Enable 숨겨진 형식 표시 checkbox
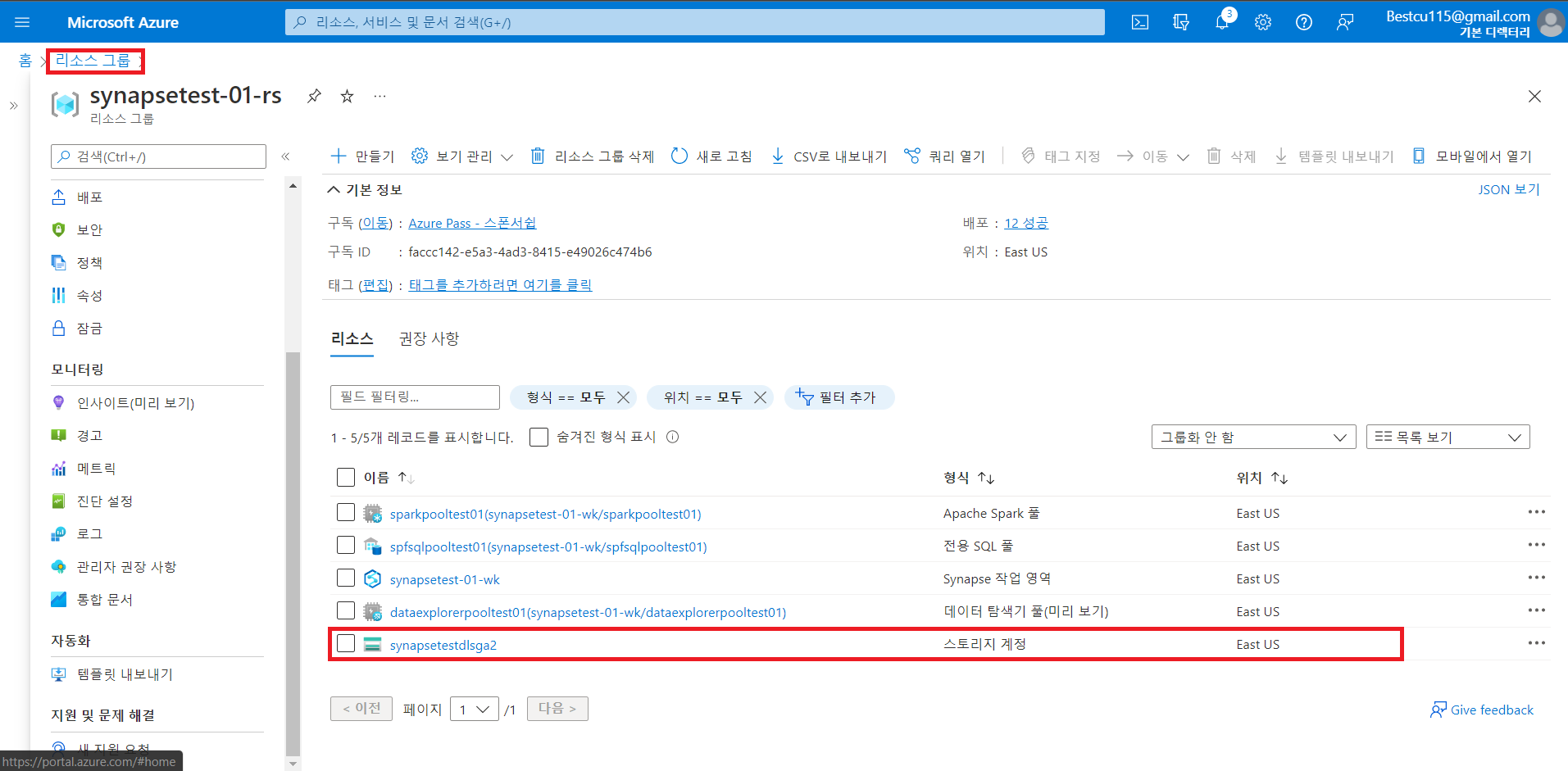The height and width of the screenshot is (771, 1568). [x=539, y=437]
